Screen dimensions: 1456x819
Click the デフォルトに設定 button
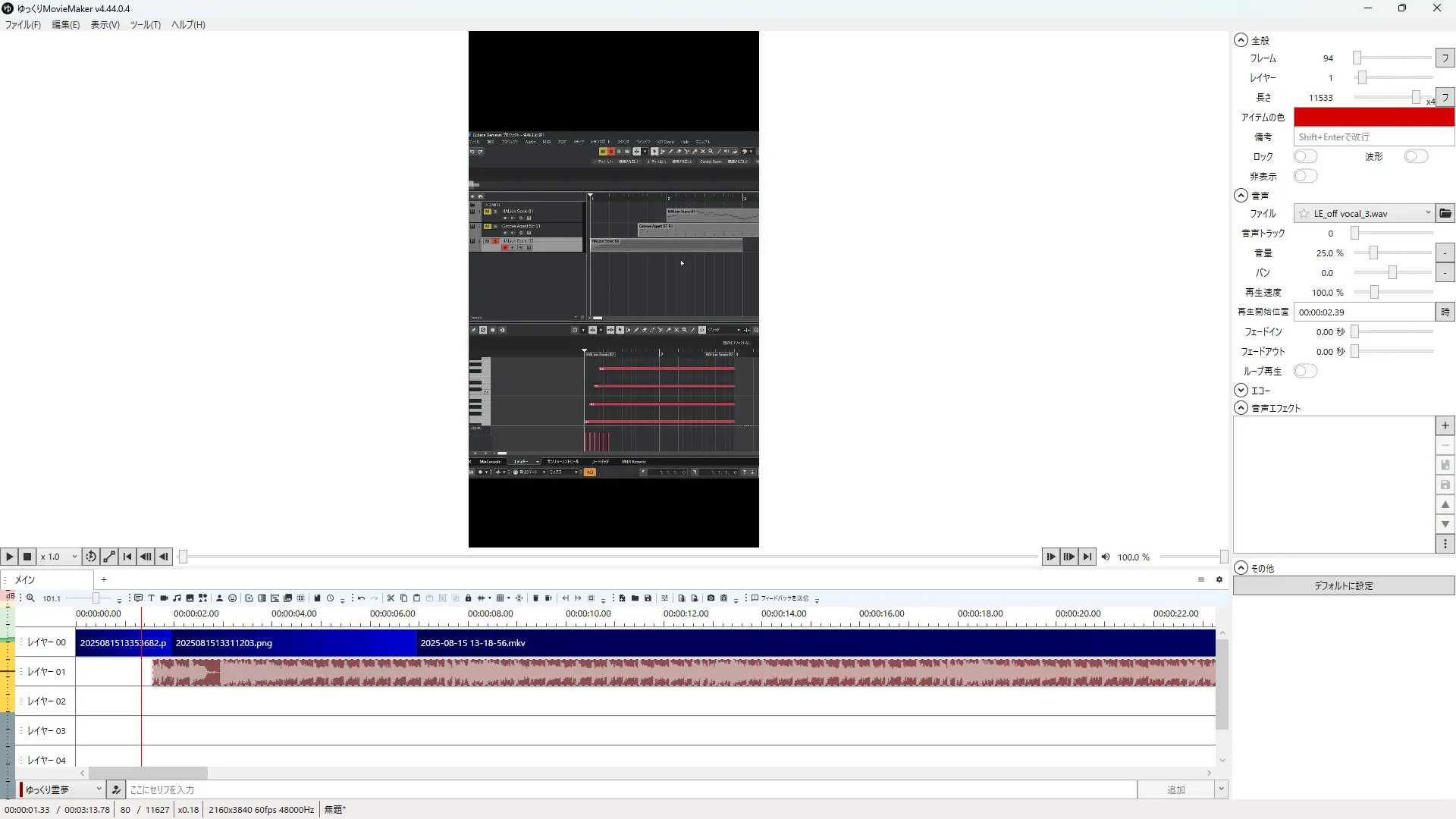coord(1343,586)
